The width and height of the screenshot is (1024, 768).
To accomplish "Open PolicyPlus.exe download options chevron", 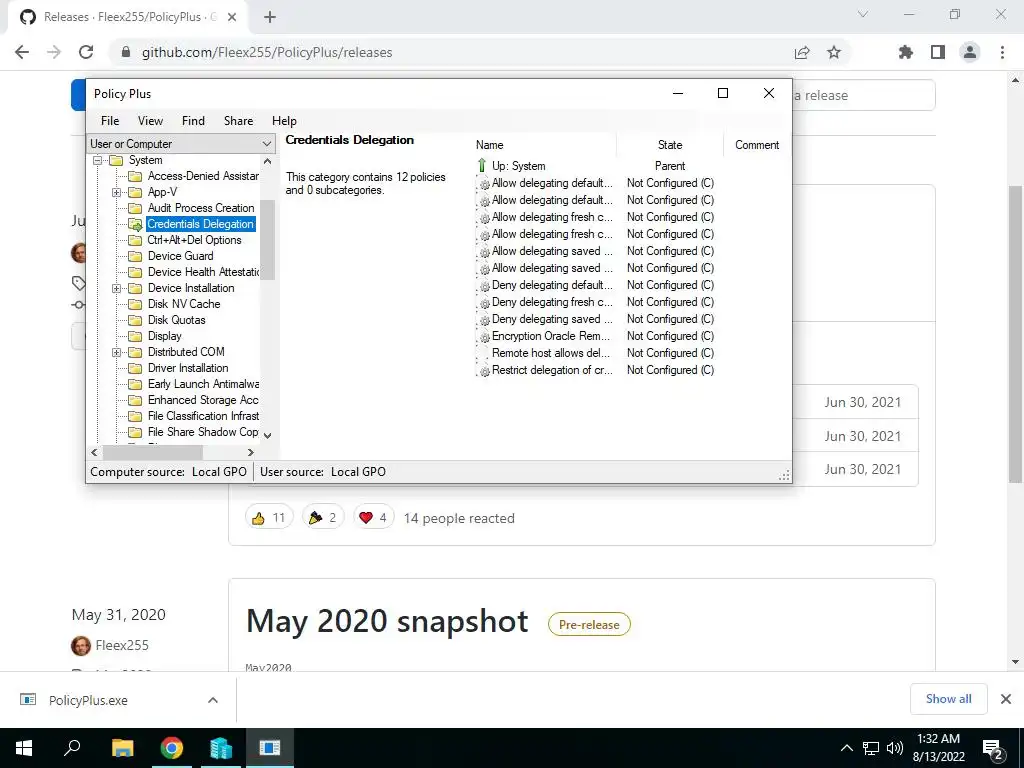I will (213, 700).
